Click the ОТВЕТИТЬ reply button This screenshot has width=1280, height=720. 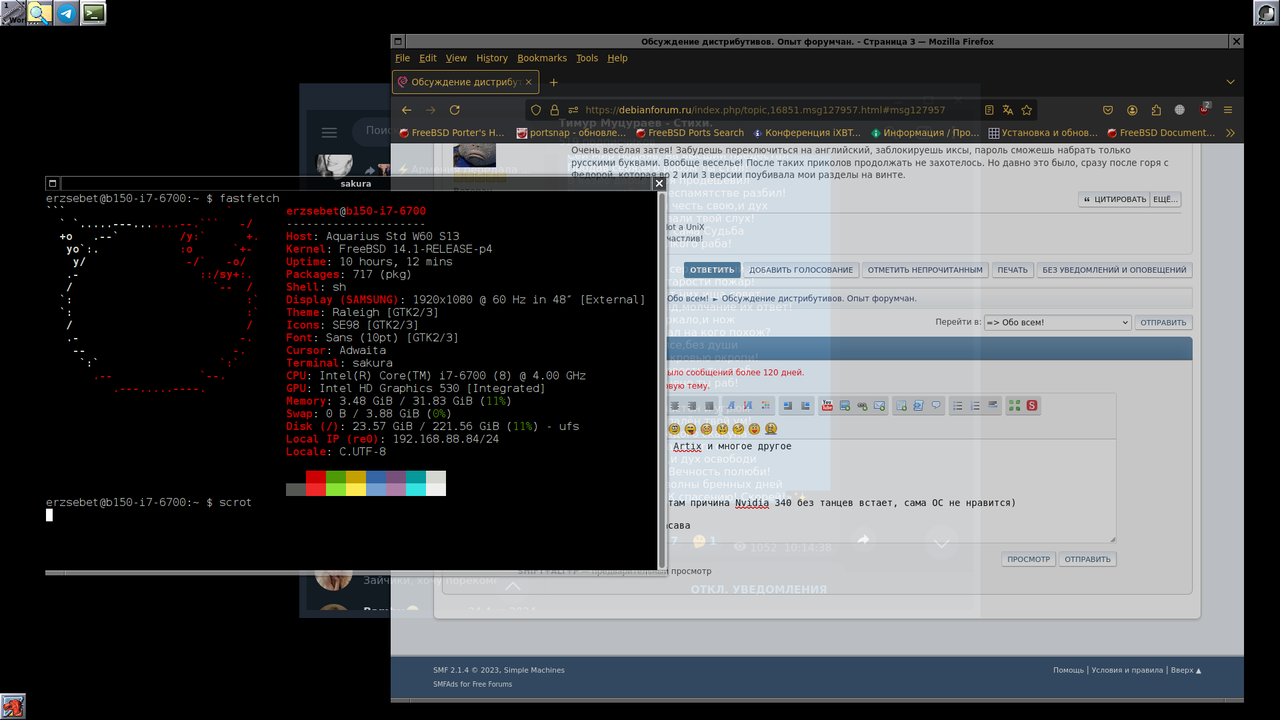[712, 270]
